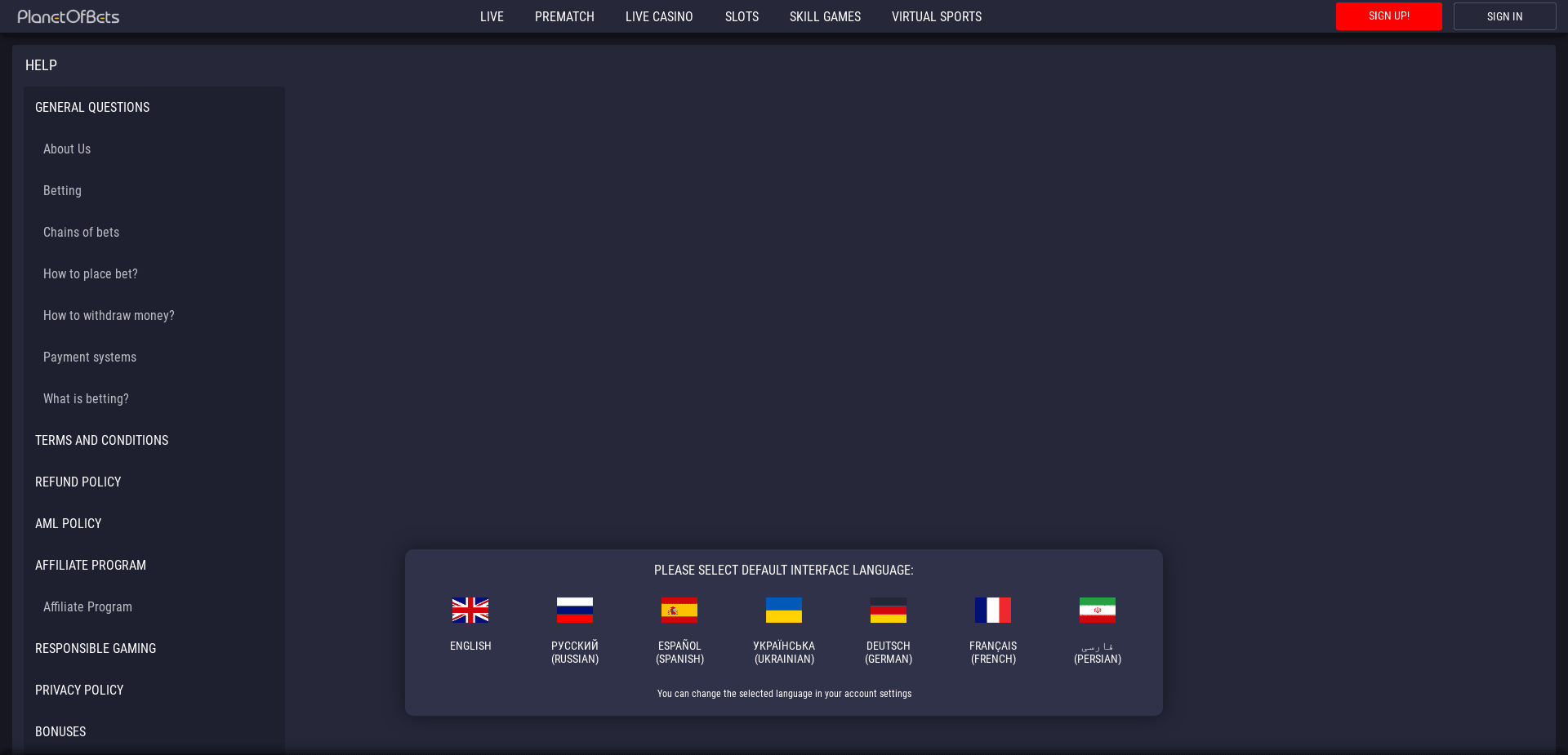Open SKILL GAMES

click(824, 16)
